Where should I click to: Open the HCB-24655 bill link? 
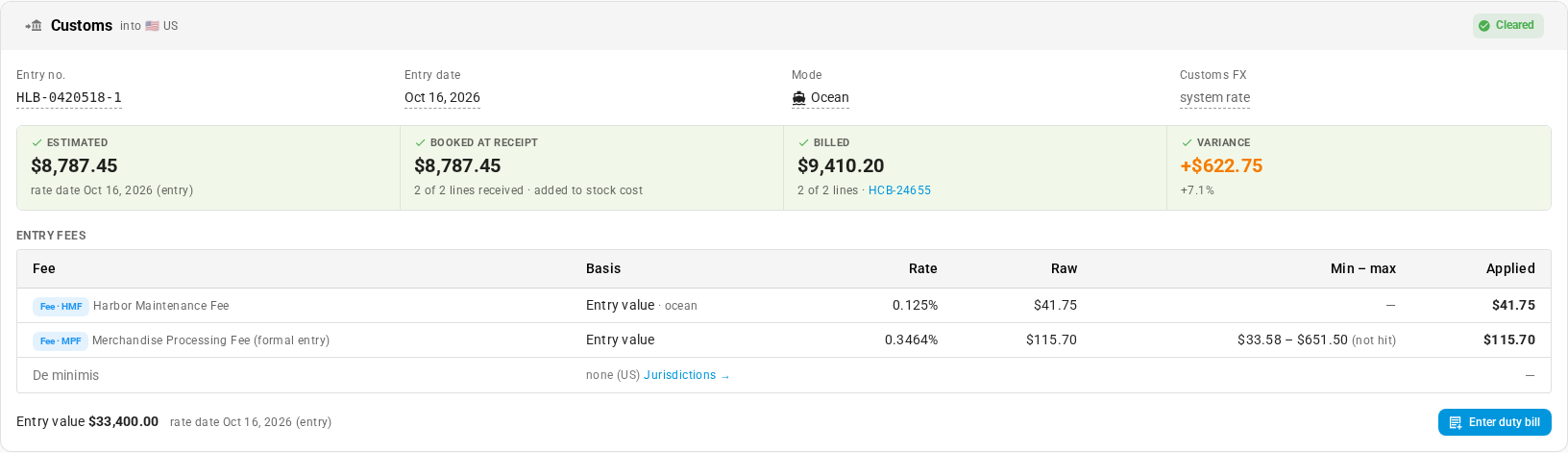(x=899, y=190)
